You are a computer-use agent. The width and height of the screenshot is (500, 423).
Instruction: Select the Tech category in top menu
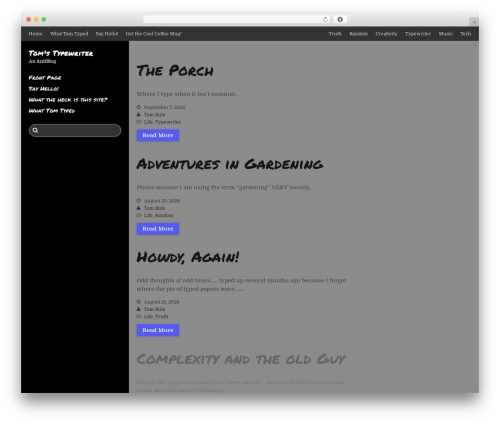(x=466, y=34)
